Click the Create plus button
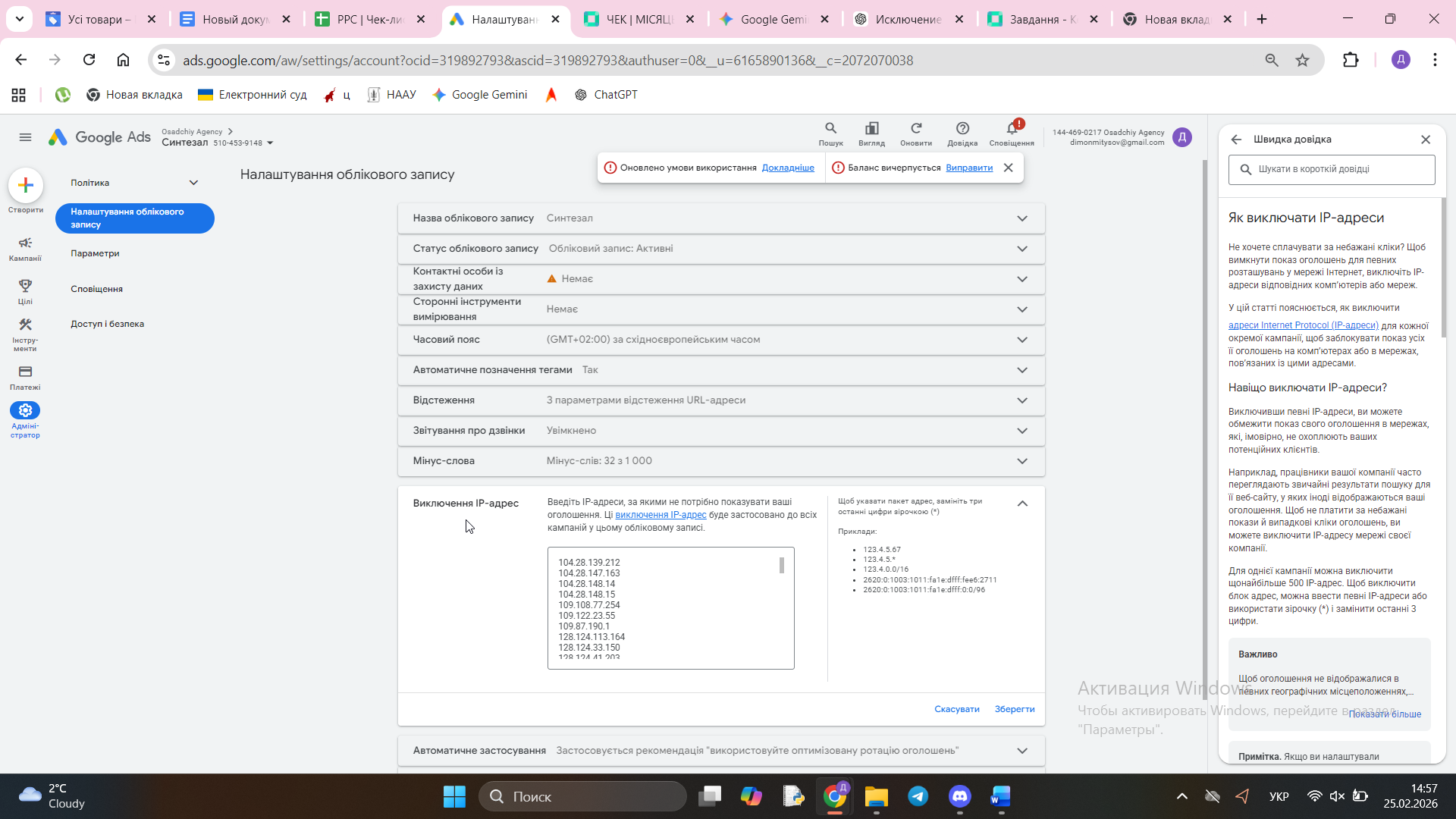The image size is (1456, 819). [26, 186]
